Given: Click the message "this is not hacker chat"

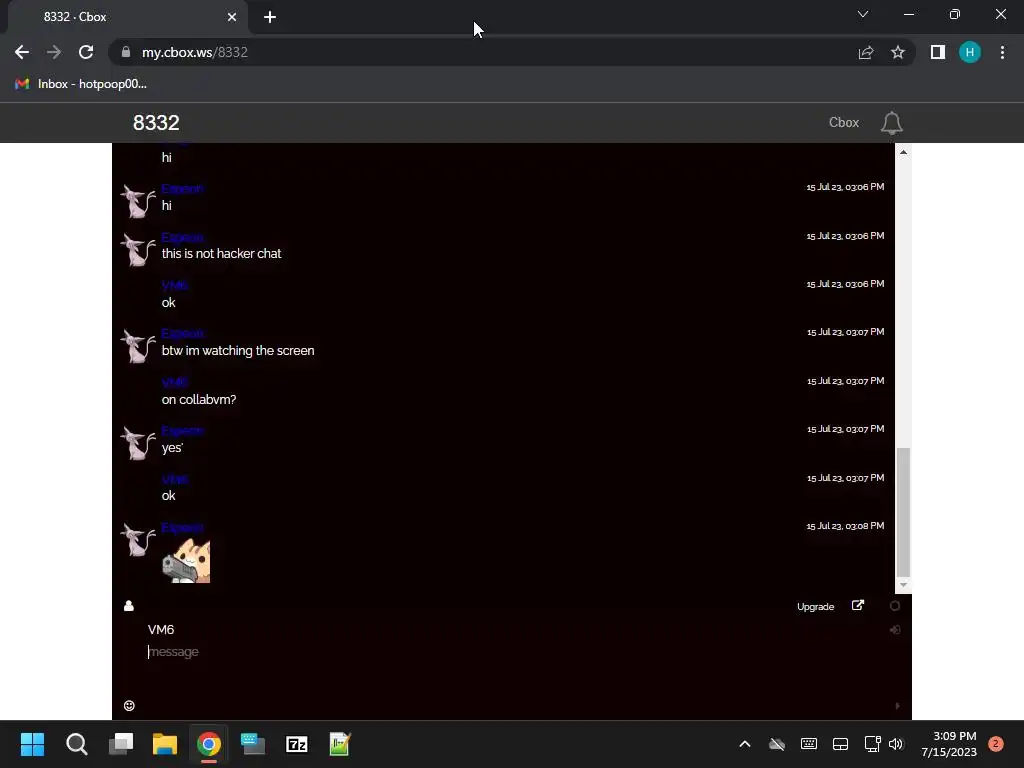Looking at the screenshot, I should (221, 253).
